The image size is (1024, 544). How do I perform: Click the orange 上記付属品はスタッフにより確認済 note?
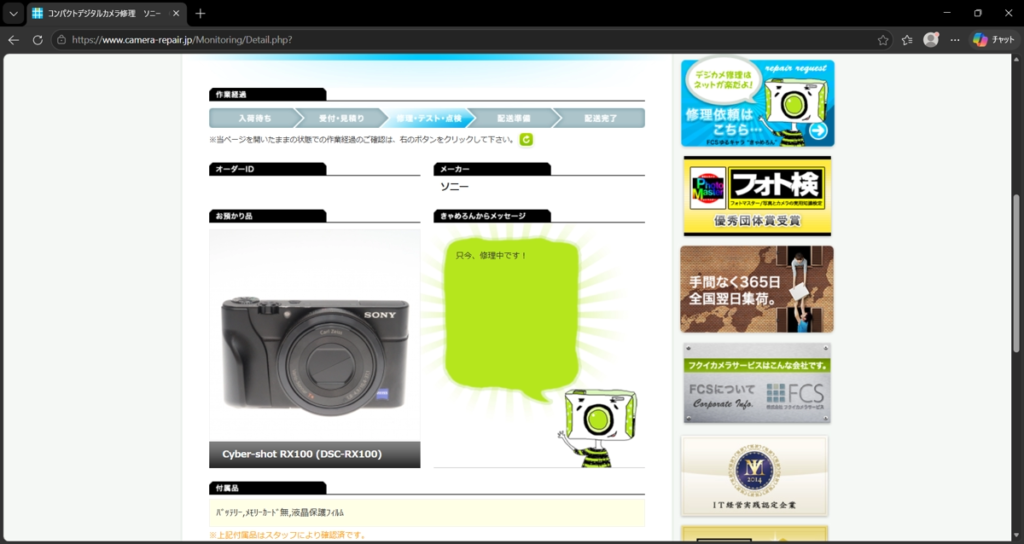tap(287, 536)
